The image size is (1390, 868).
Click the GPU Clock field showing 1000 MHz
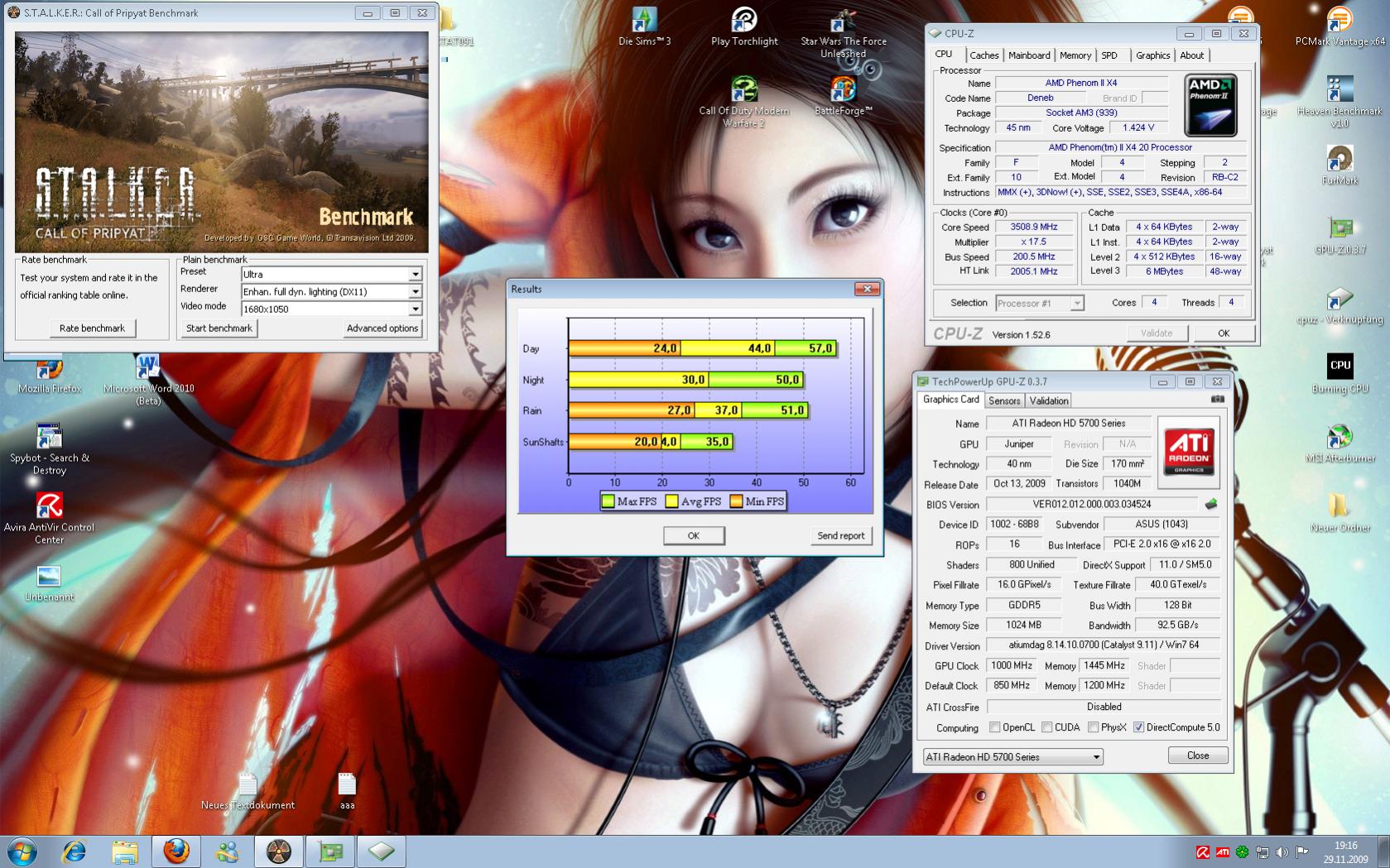(1012, 665)
